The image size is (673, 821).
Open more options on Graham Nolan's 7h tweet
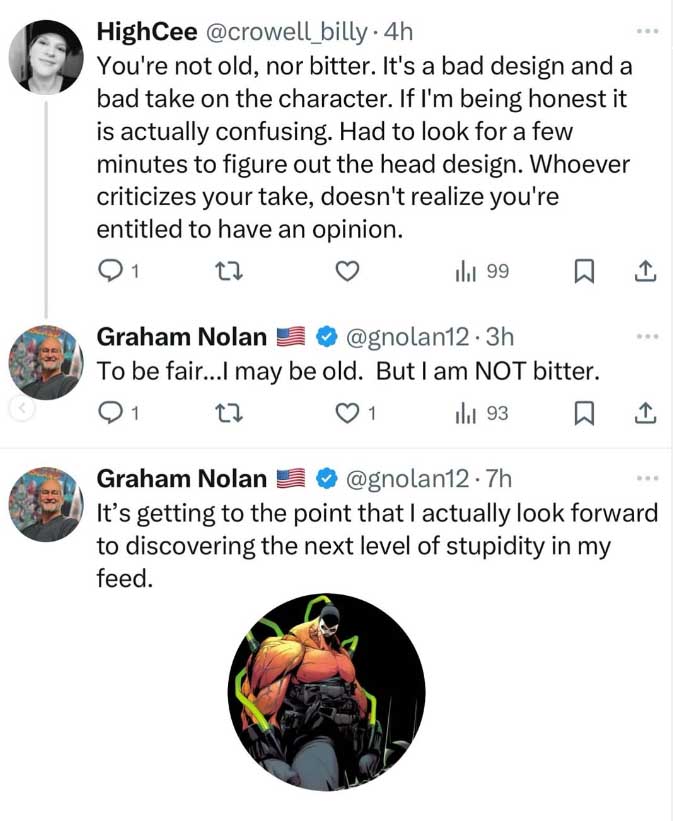tap(647, 478)
